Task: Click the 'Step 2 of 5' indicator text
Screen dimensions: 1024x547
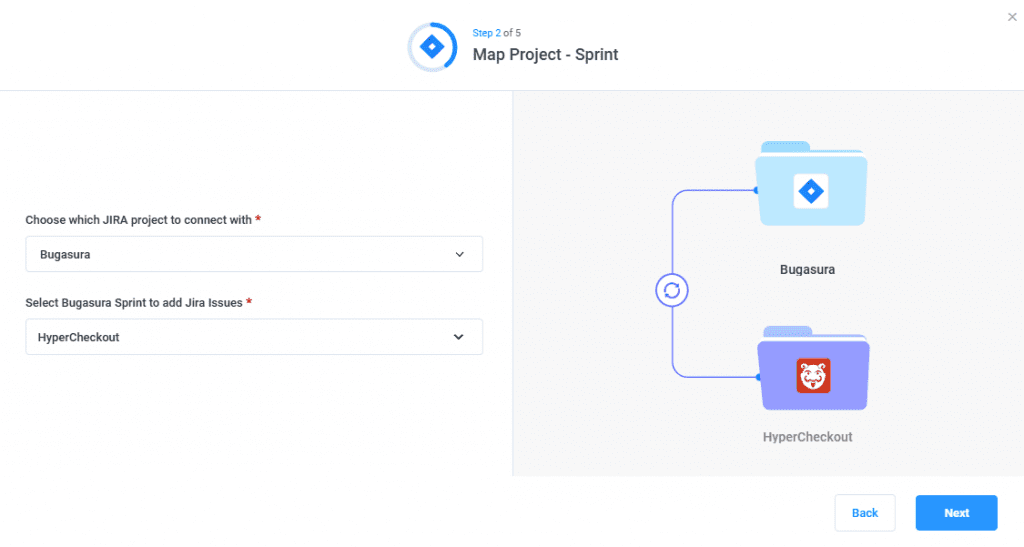Action: pos(496,33)
